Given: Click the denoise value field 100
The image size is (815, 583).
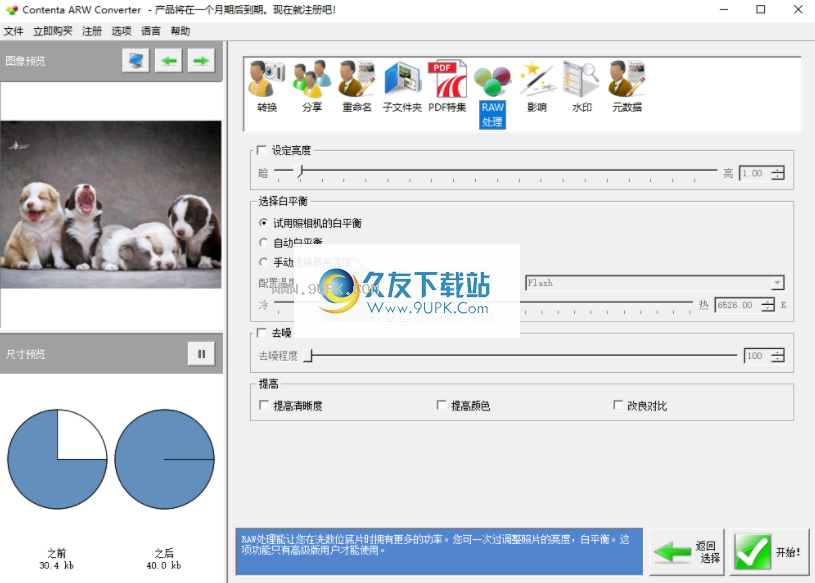Looking at the screenshot, I should click(757, 355).
